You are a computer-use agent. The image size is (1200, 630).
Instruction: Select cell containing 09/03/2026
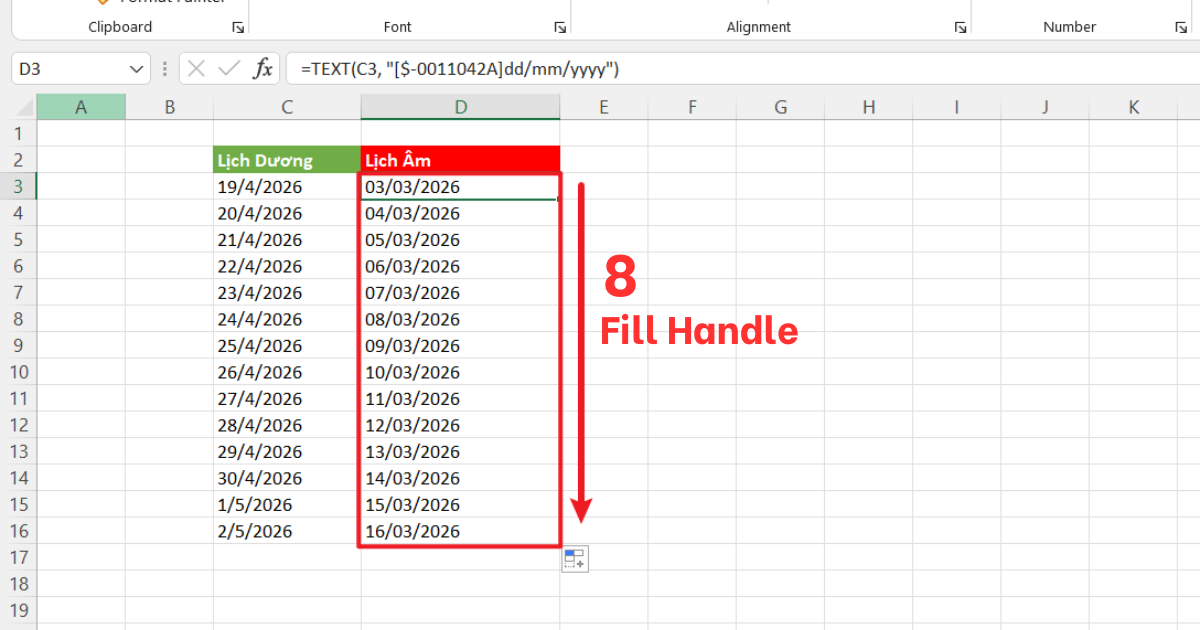pyautogui.click(x=460, y=345)
